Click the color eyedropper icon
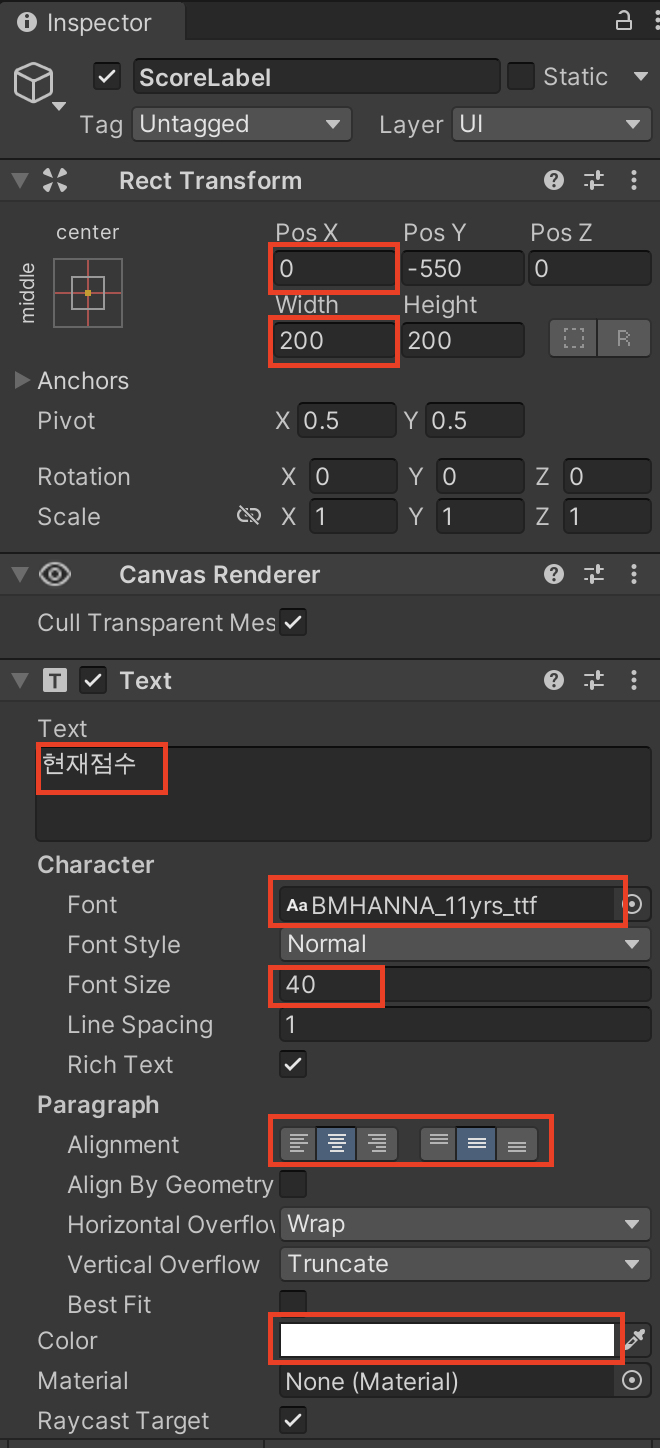The image size is (660, 1448). point(635,1341)
